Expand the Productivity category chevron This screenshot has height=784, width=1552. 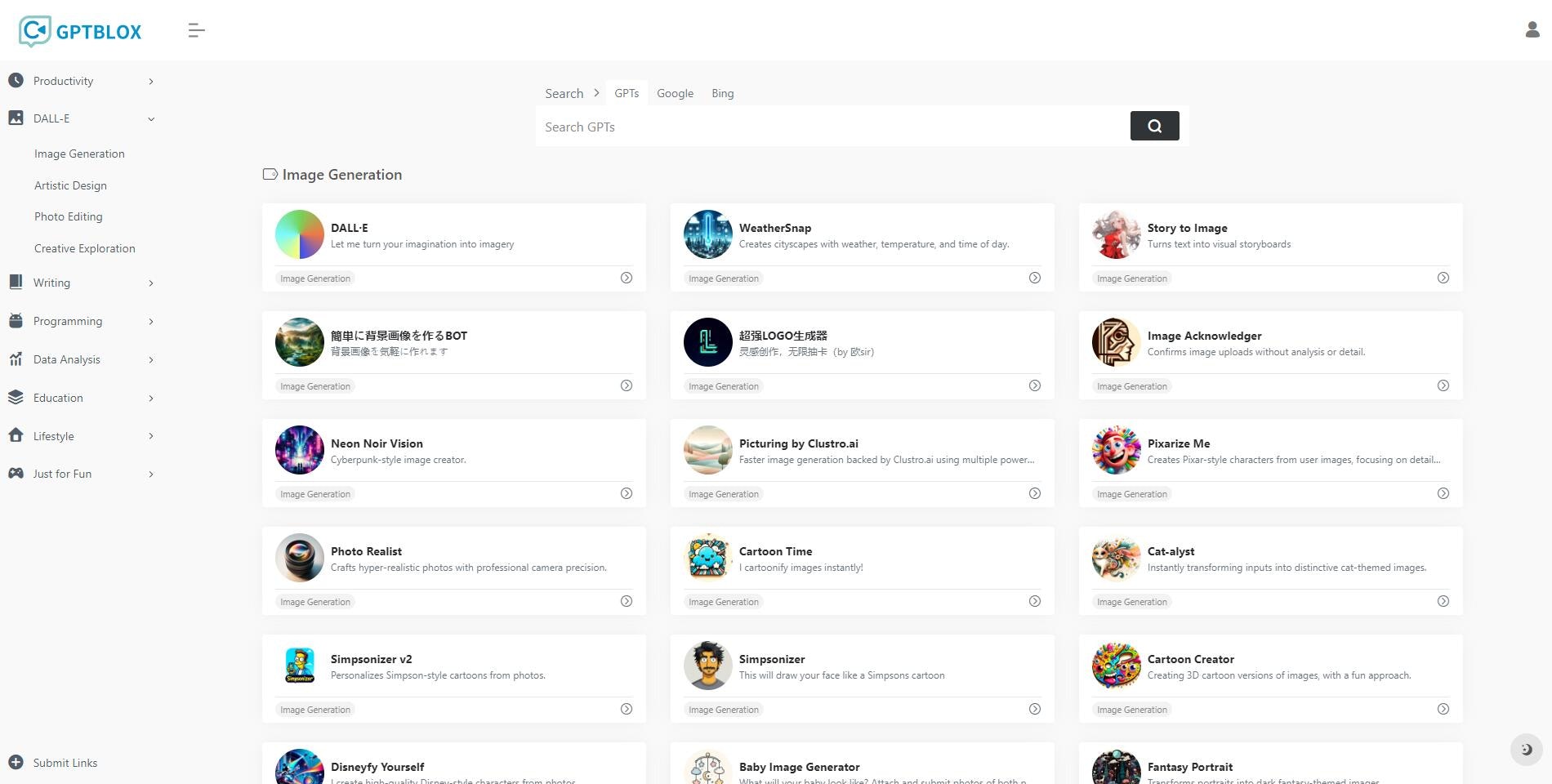(x=151, y=81)
